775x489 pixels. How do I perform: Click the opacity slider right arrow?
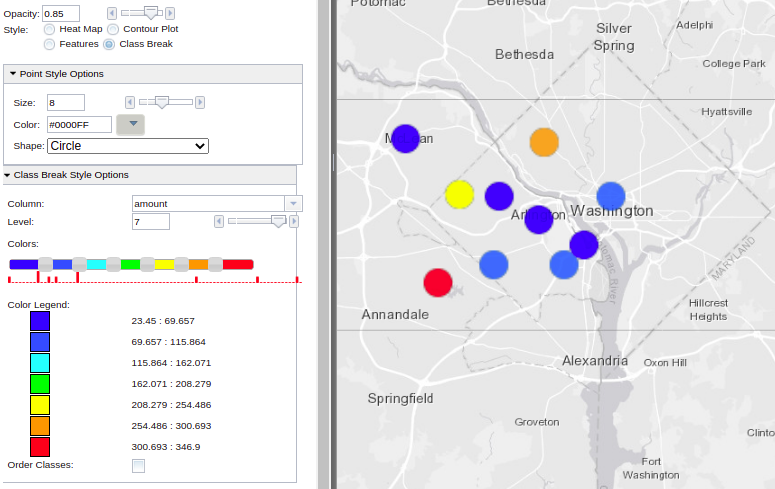pos(170,13)
